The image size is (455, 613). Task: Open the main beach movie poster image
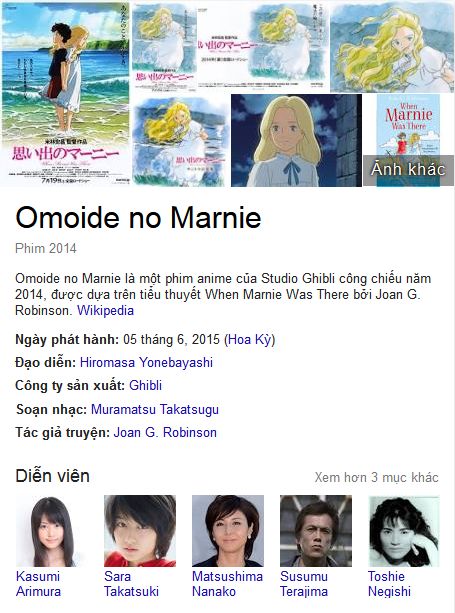[66, 94]
